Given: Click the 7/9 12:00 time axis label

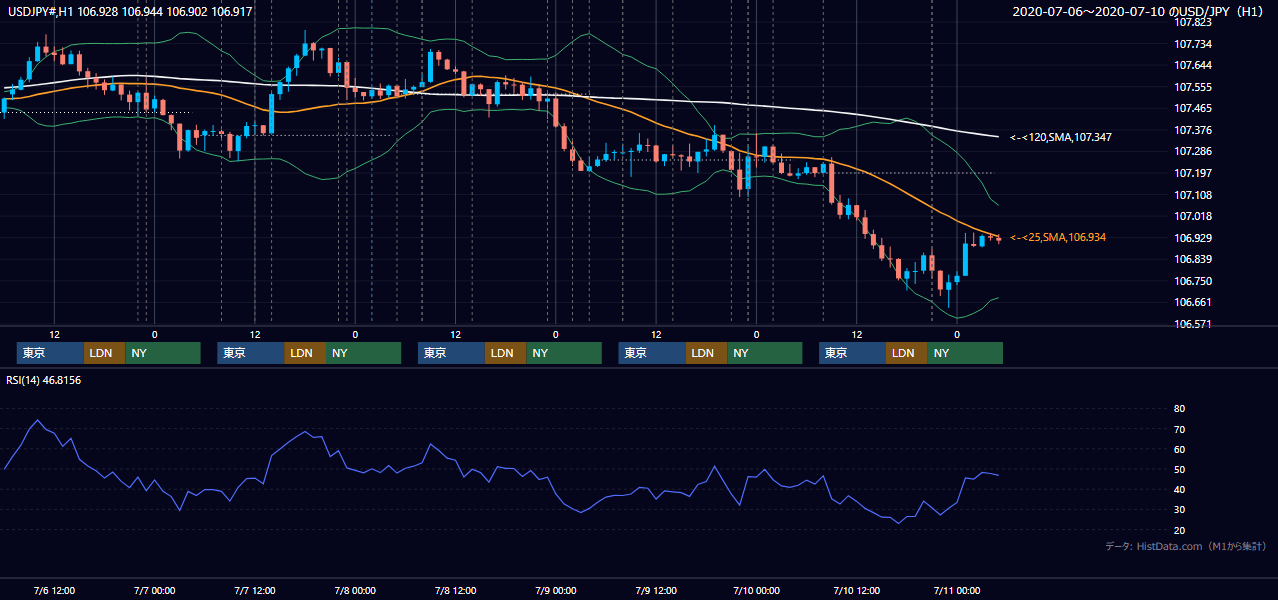Looking at the screenshot, I should (655, 590).
